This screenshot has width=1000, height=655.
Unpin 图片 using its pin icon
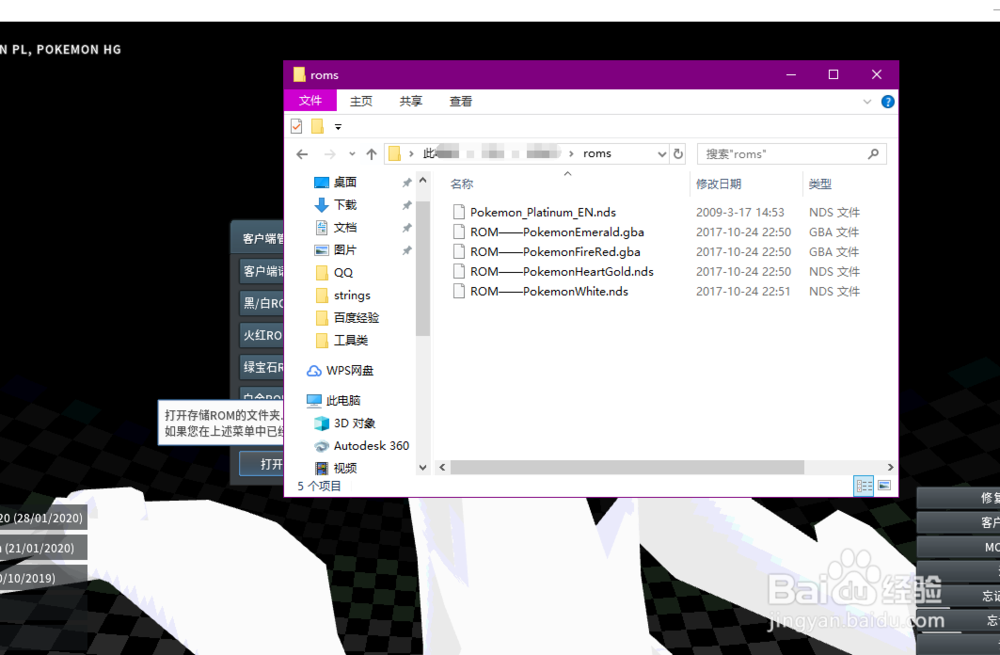[406, 251]
